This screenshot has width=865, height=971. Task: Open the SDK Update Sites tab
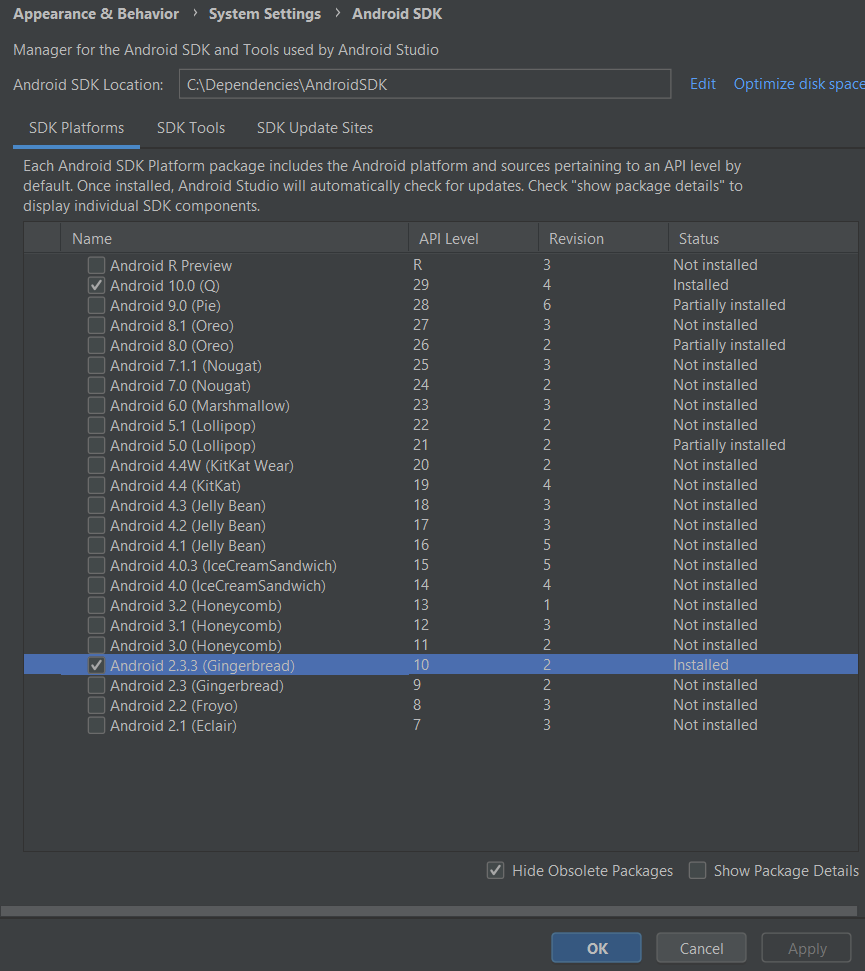[314, 128]
